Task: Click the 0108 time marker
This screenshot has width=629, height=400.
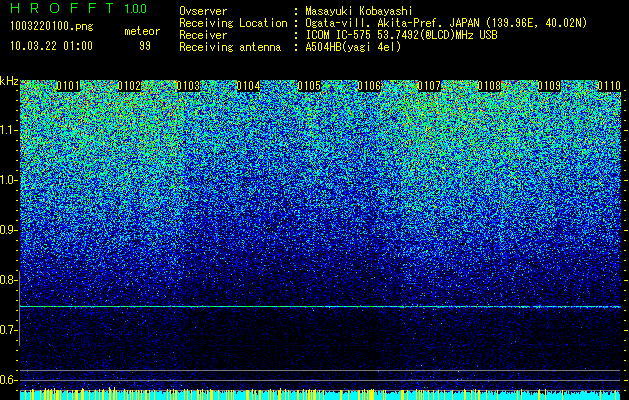Action: click(x=489, y=86)
